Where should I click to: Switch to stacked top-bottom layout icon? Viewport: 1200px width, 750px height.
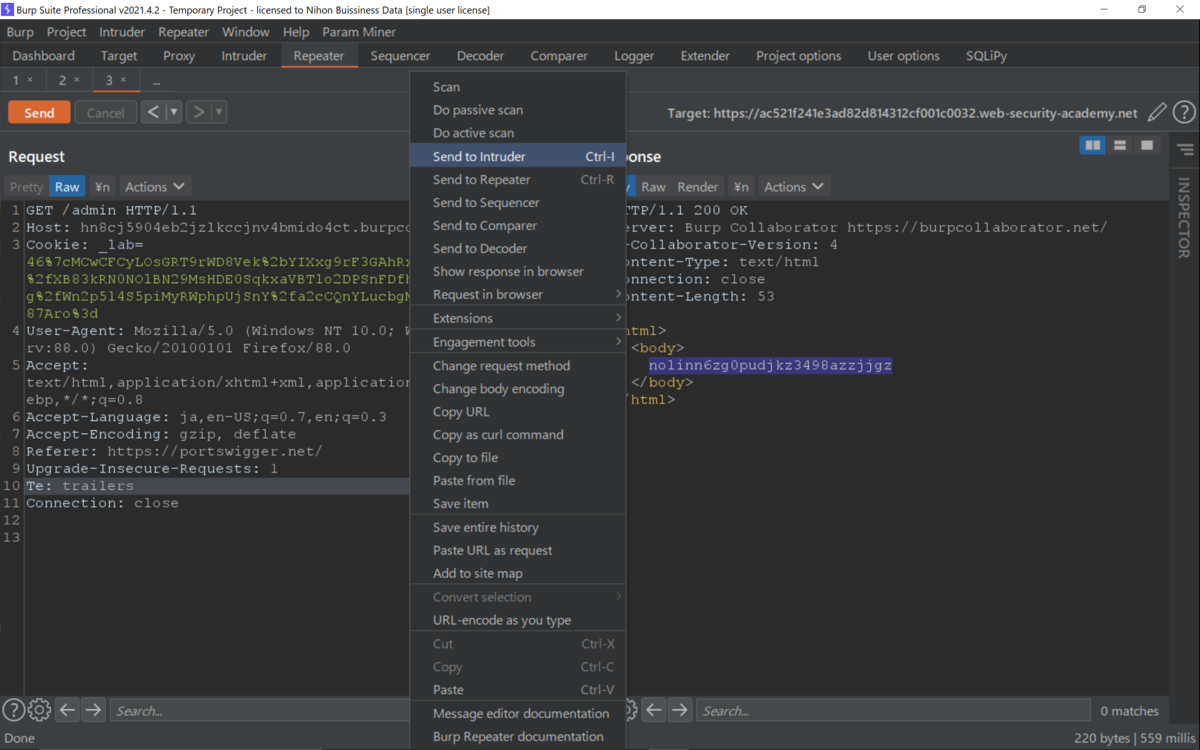tap(1120, 146)
